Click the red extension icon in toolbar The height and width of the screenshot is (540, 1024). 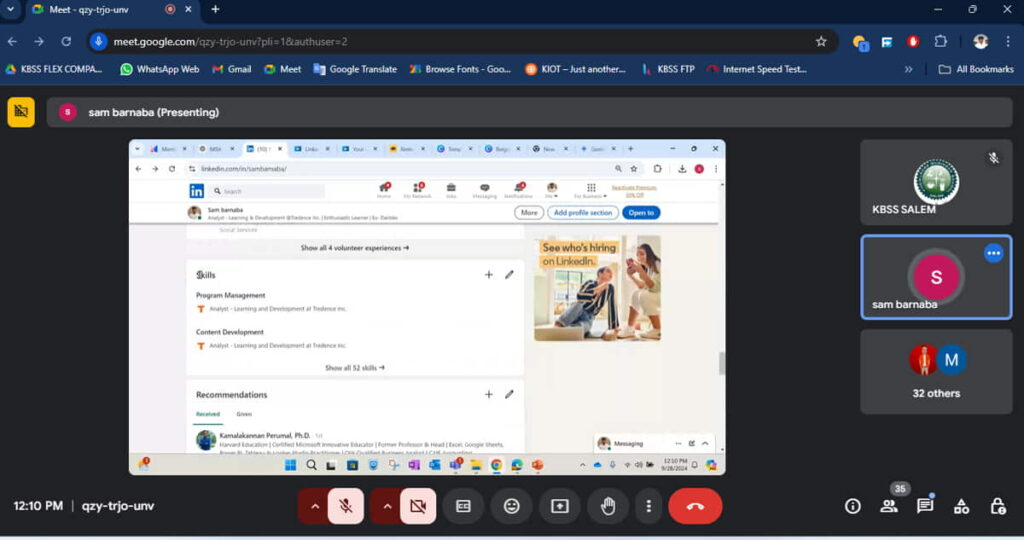point(913,41)
